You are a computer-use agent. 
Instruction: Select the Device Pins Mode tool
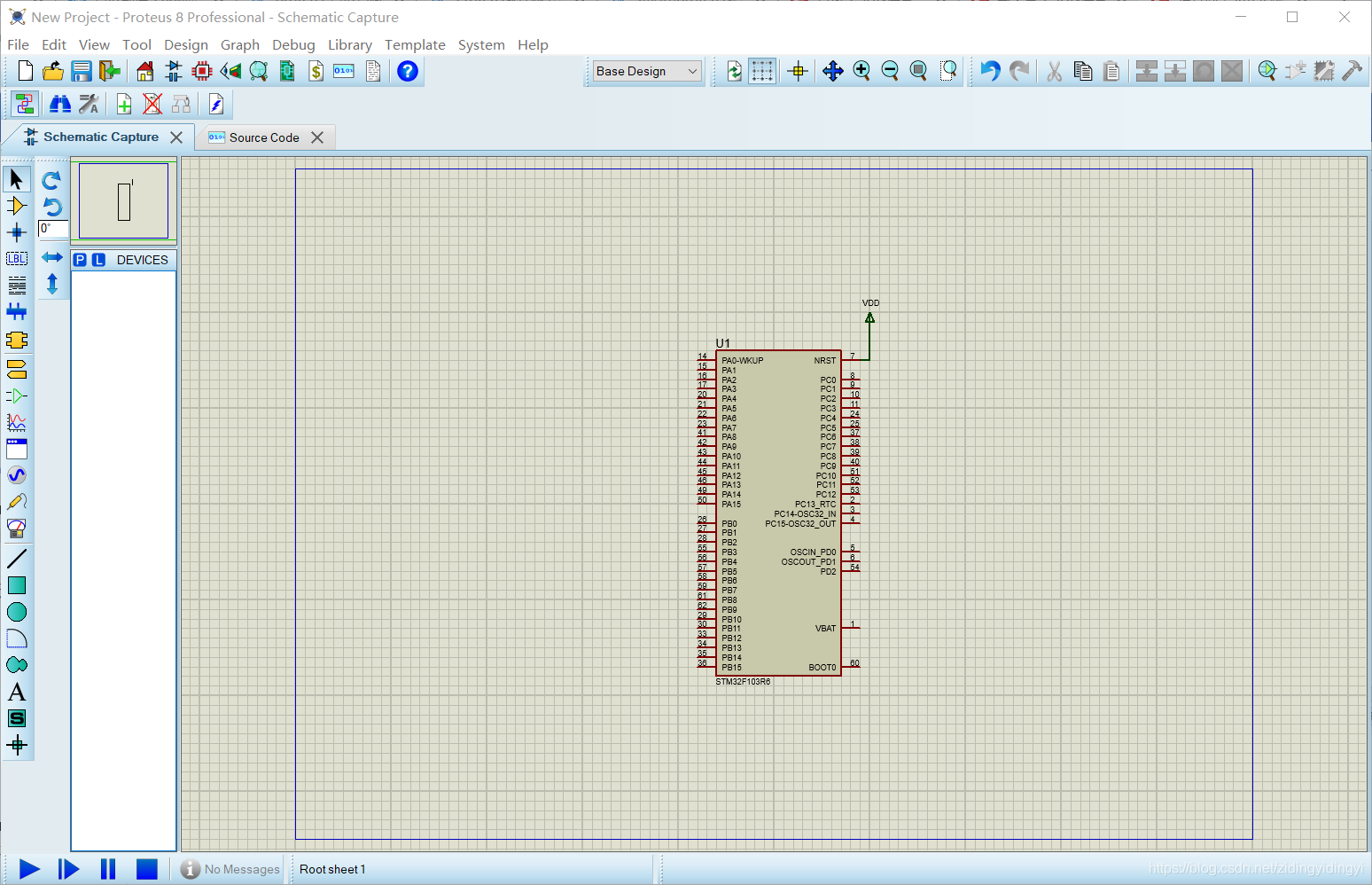click(17, 396)
